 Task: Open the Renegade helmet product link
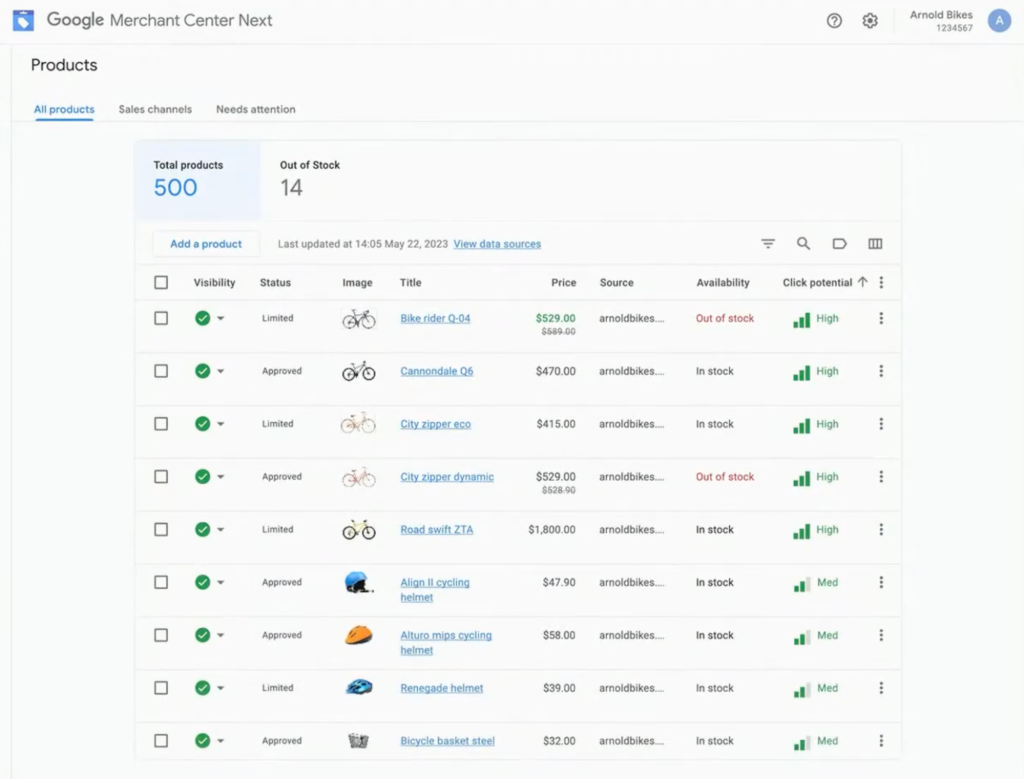[441, 688]
